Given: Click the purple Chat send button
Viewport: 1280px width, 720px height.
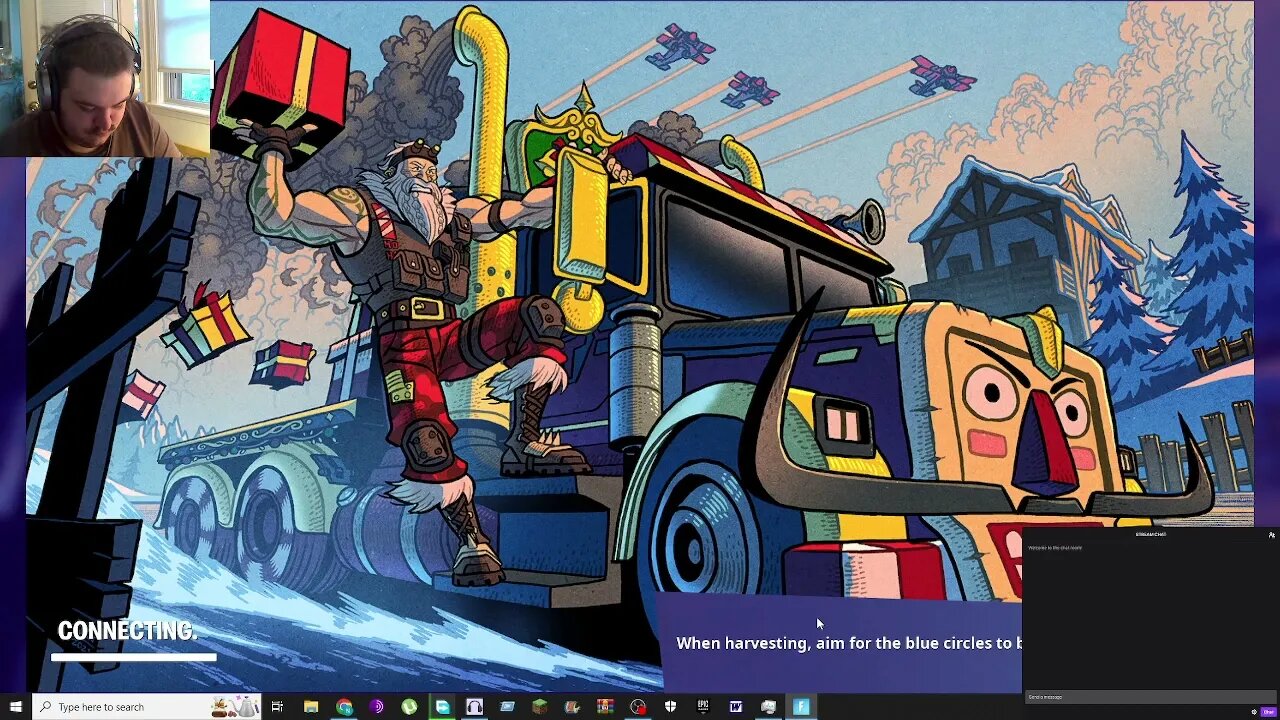Looking at the screenshot, I should [1269, 712].
